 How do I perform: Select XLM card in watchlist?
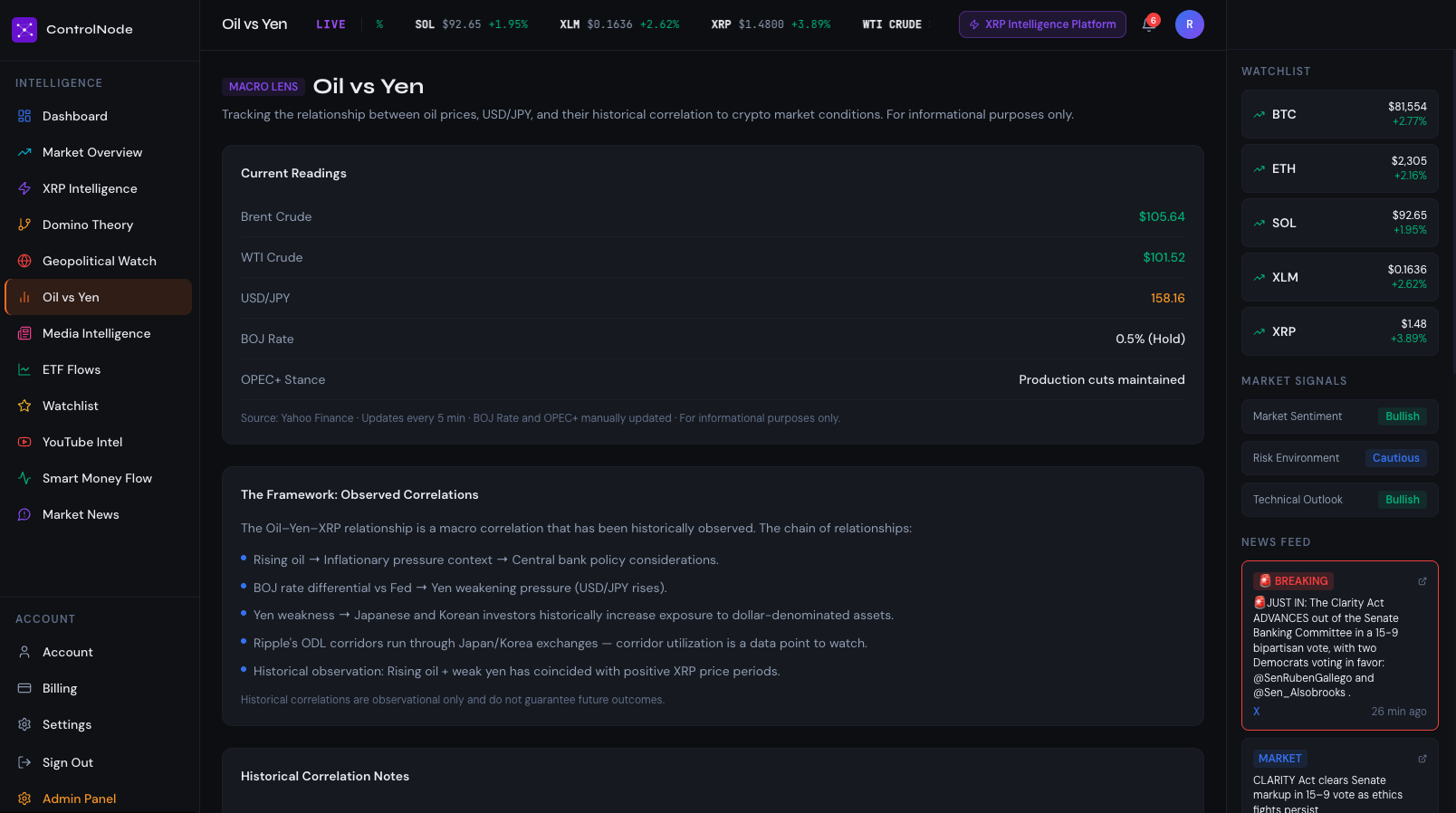(1339, 277)
